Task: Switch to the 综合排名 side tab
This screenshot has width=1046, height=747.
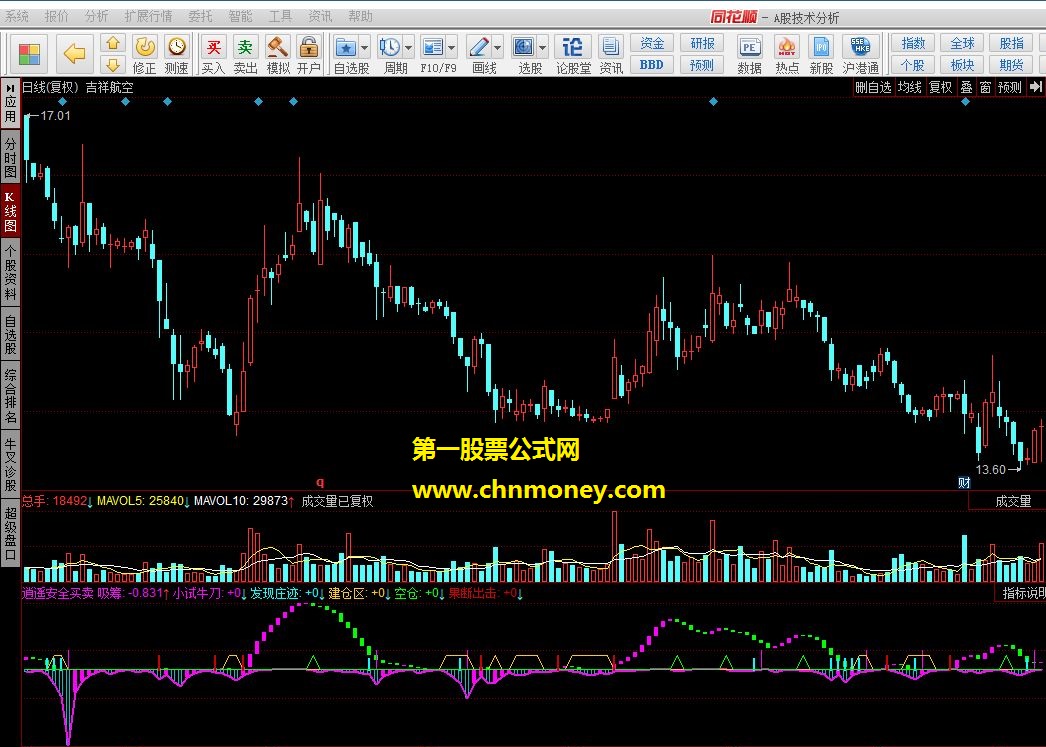Action: tap(10, 396)
